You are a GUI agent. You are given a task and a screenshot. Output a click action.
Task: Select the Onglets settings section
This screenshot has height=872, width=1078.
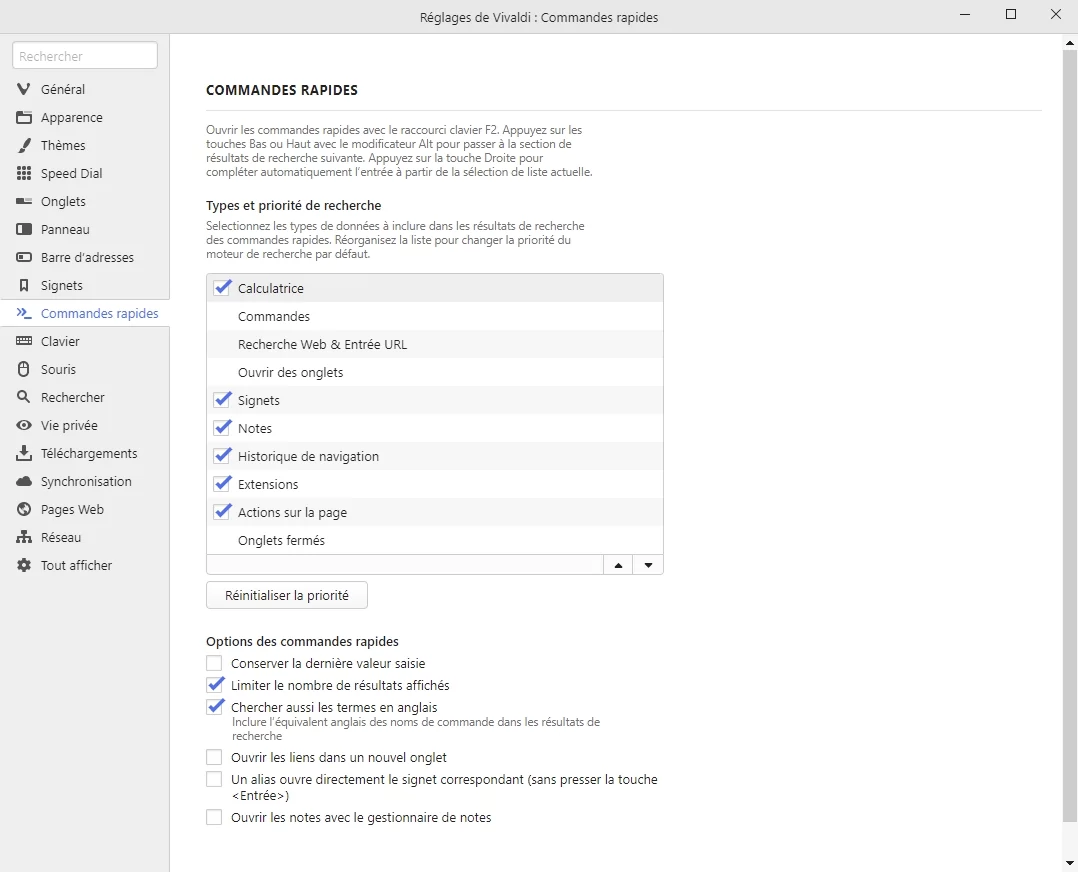click(85, 201)
